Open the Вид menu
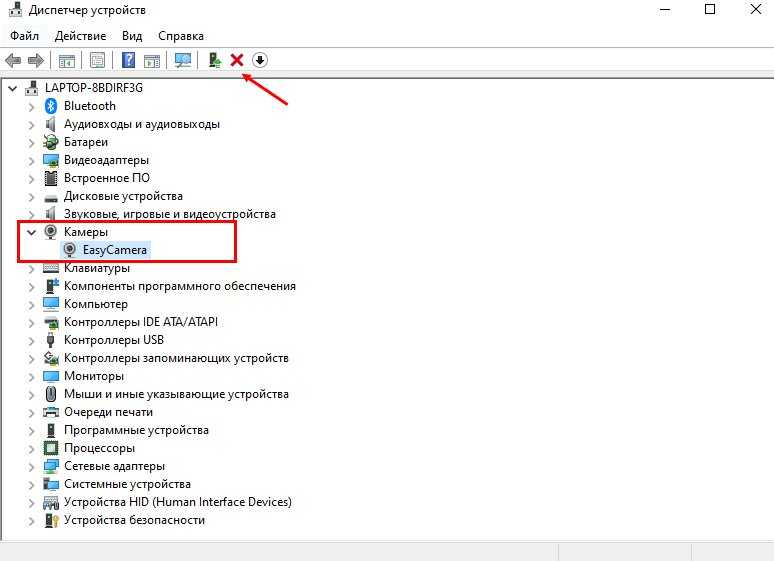774x561 pixels. [132, 36]
